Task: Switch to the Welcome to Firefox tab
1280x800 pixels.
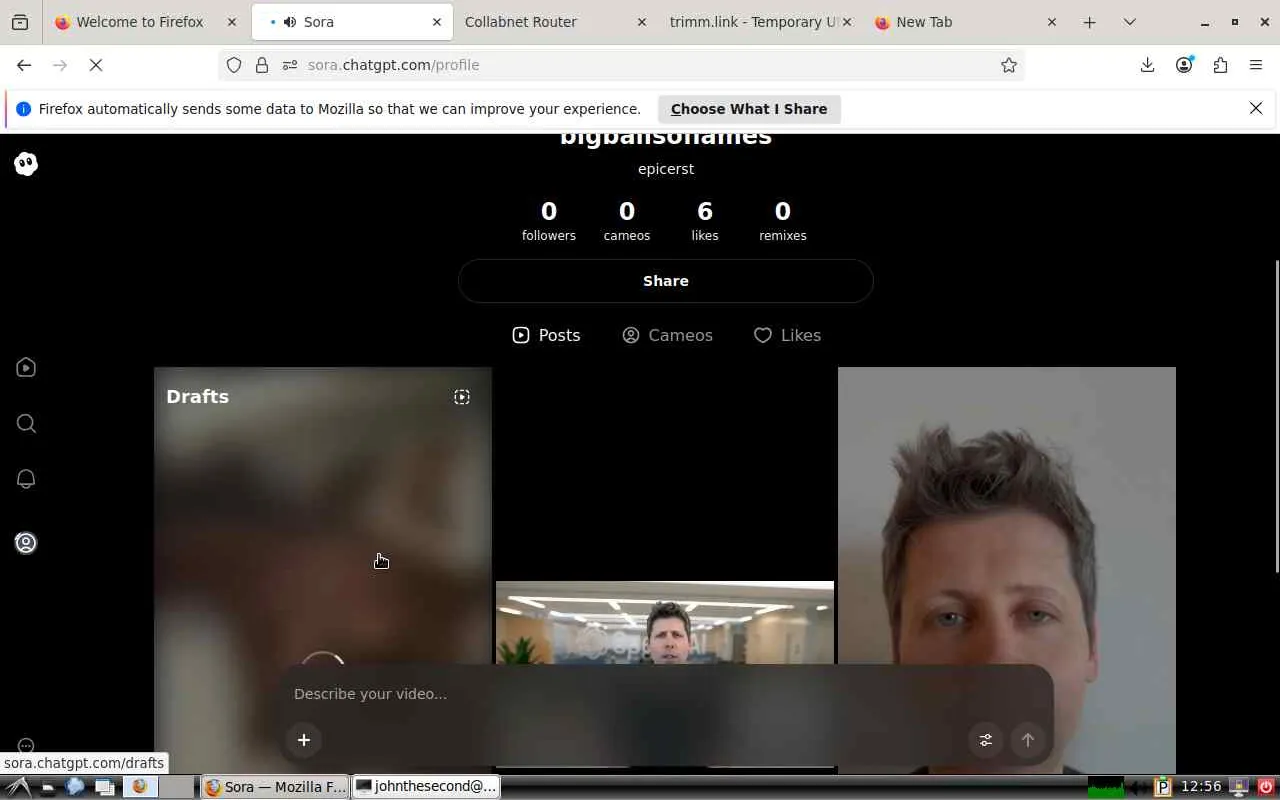Action: 145,22
